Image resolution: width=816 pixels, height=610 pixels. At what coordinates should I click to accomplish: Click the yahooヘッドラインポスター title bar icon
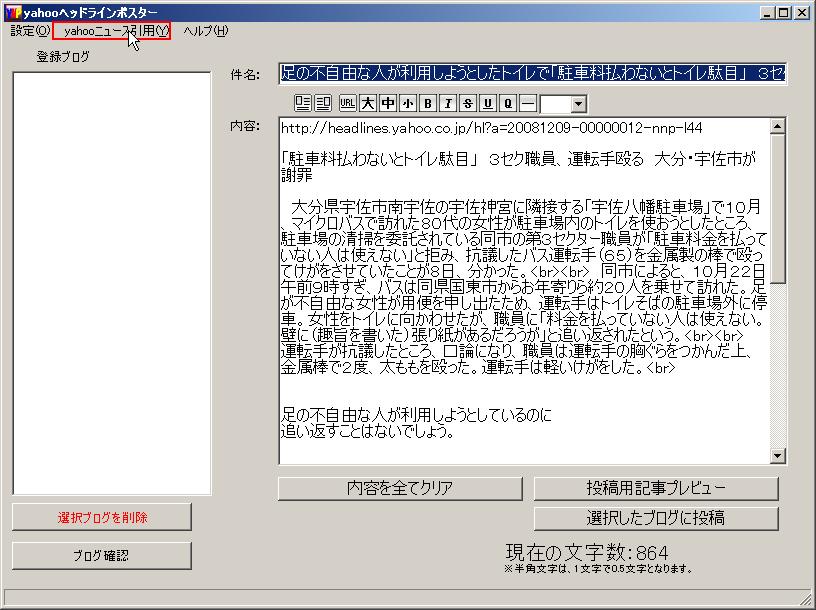(13, 12)
